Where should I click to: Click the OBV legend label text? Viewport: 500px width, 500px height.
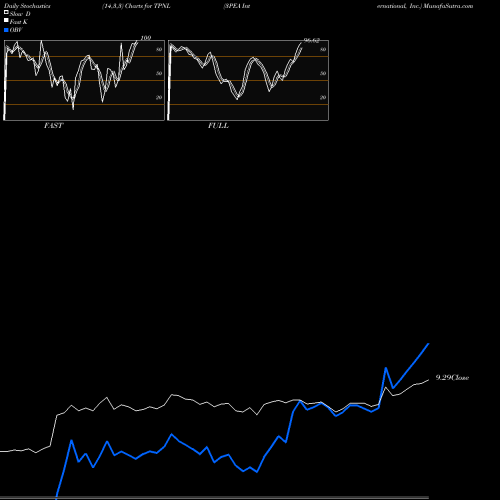pos(16,30)
